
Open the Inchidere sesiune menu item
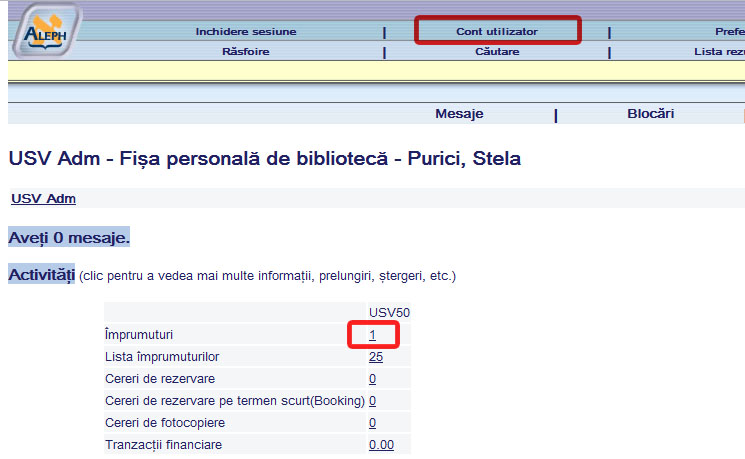246,32
